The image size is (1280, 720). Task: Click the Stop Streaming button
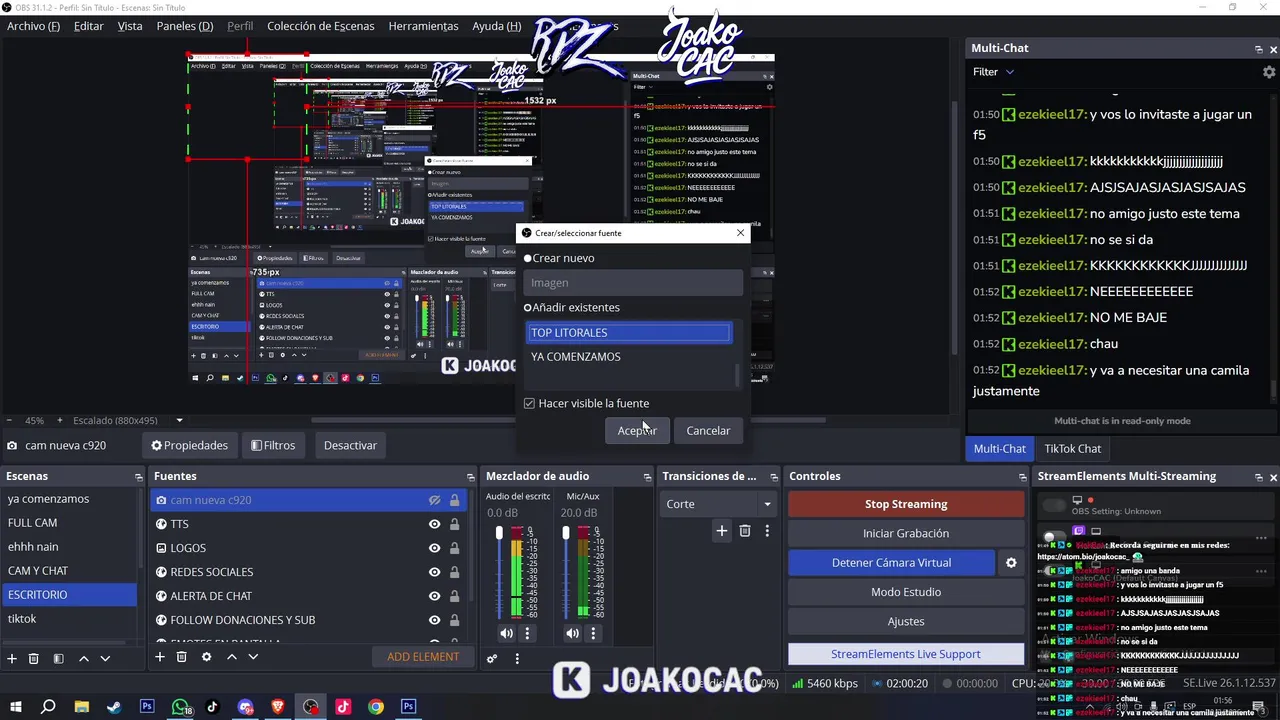point(906,504)
